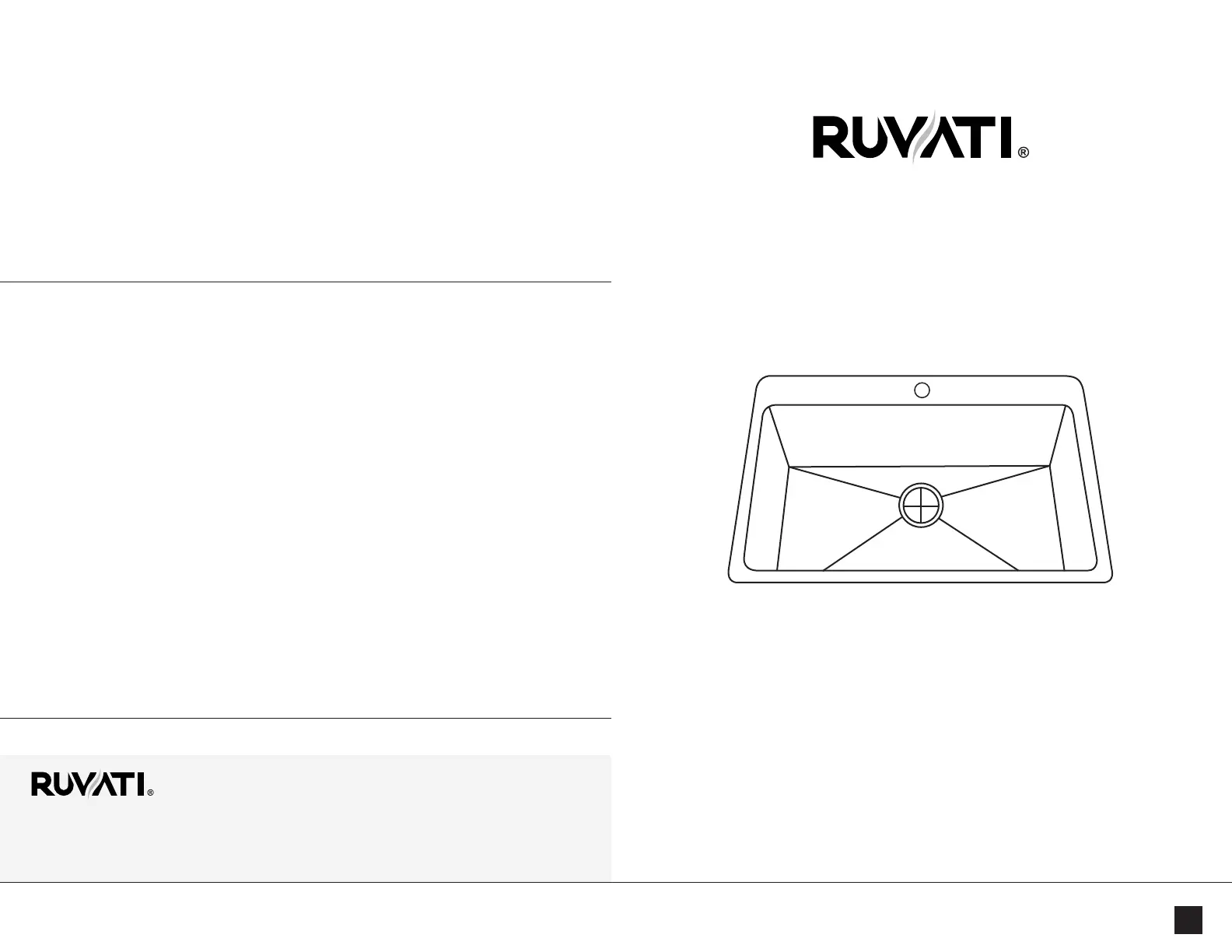
Task: Click the letter T in small Ruvati logo
Action: coord(128,783)
